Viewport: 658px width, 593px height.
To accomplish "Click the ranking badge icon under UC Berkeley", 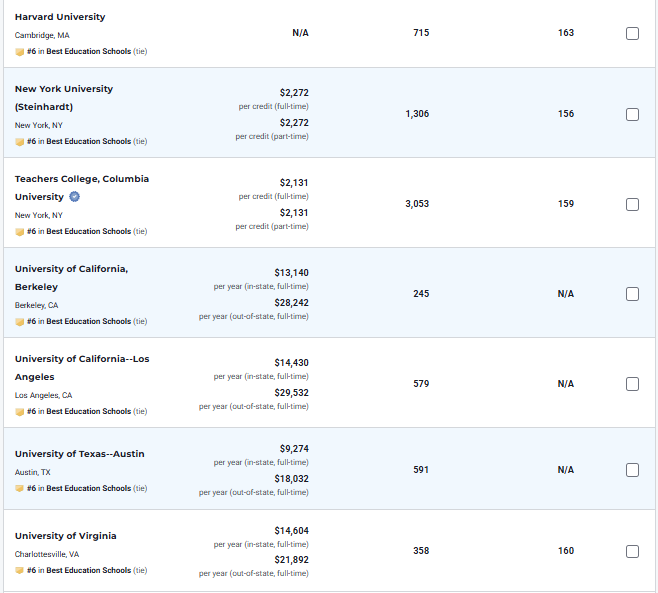I will point(19,321).
